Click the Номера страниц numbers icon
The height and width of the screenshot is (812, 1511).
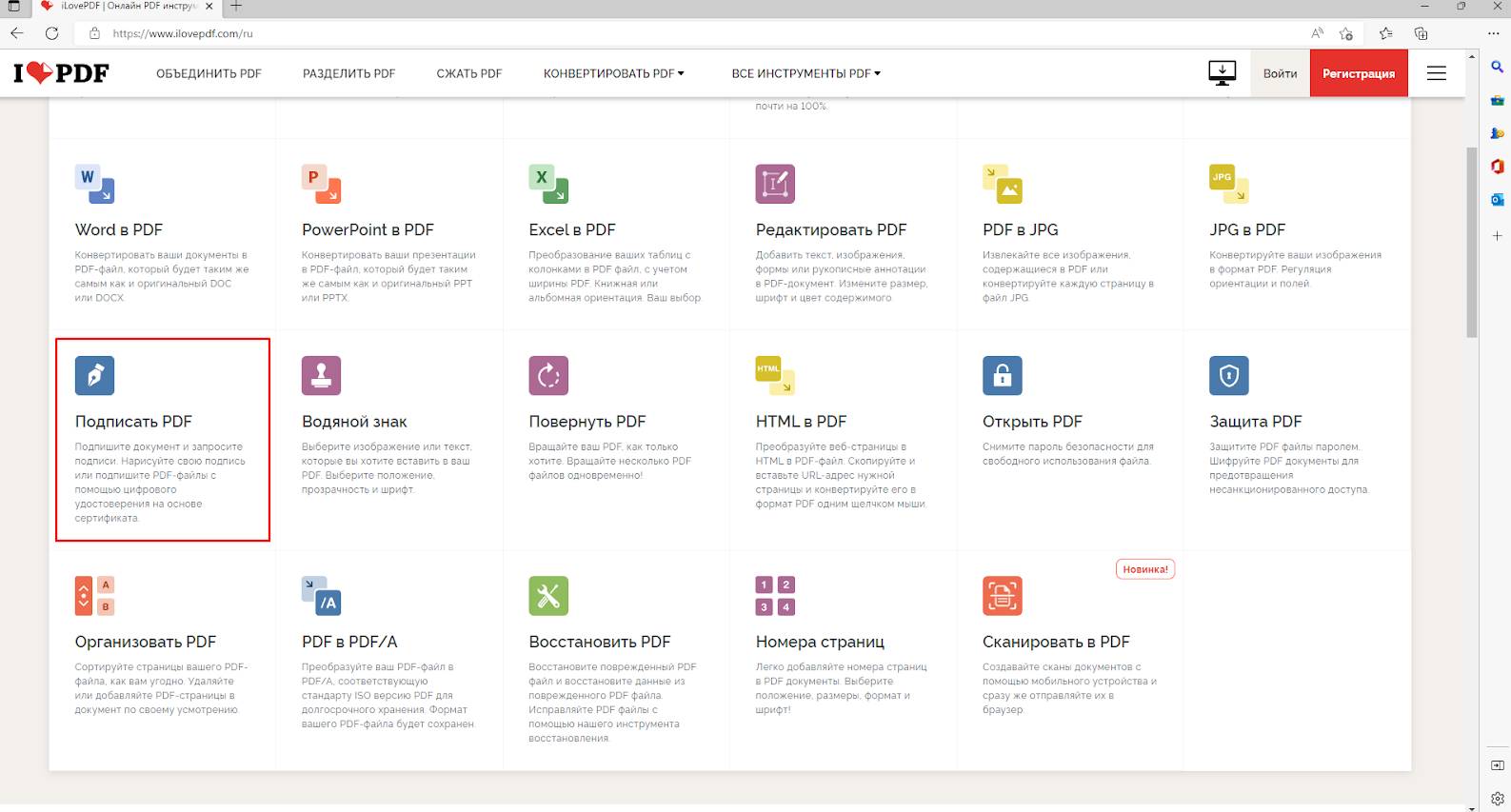click(775, 596)
